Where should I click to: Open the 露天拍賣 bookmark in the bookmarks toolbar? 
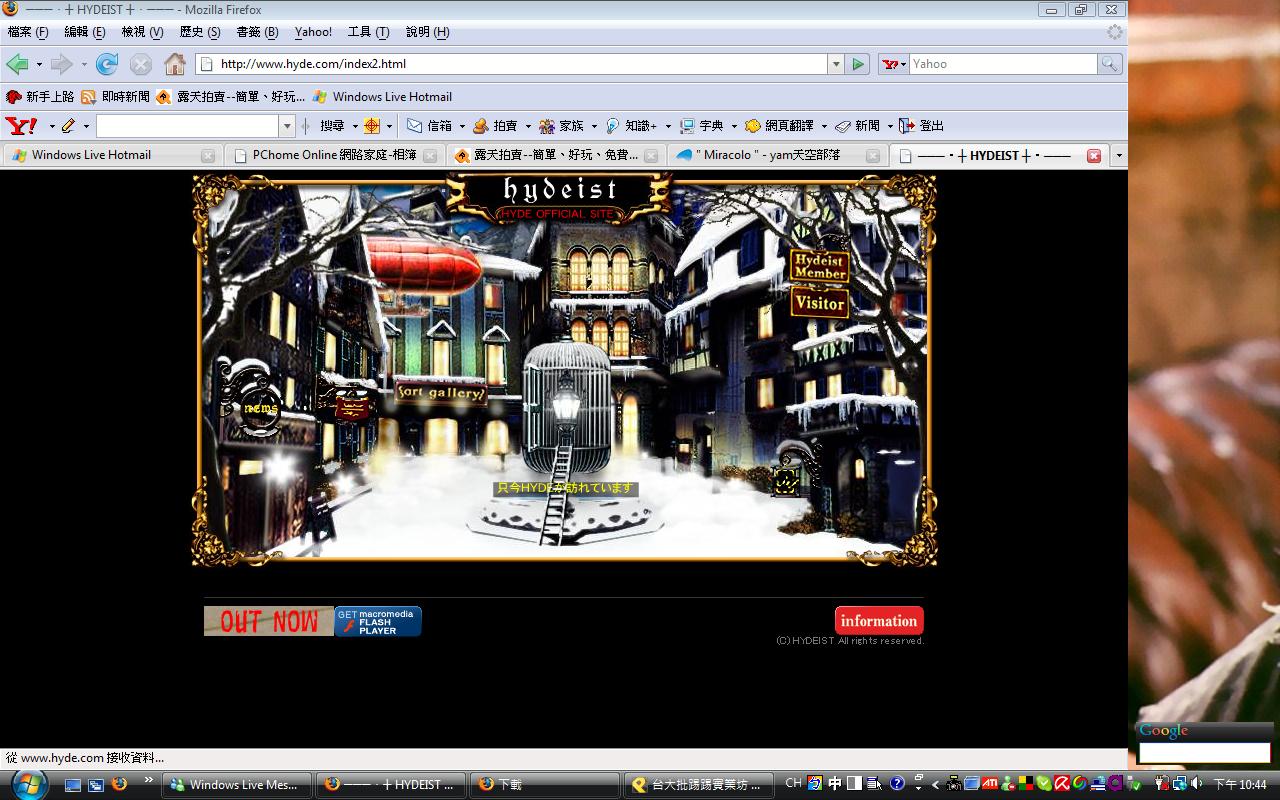(x=231, y=97)
